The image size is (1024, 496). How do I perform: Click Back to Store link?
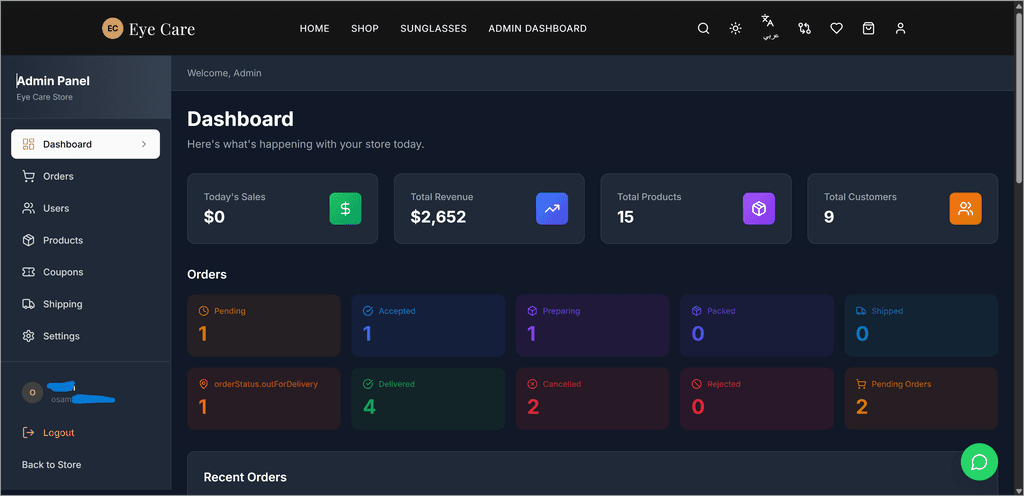tap(52, 465)
